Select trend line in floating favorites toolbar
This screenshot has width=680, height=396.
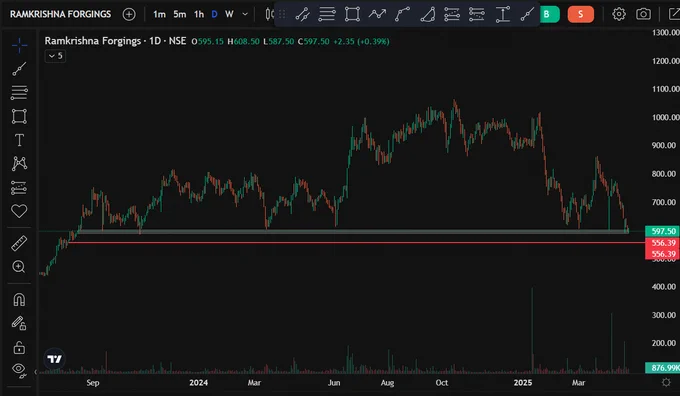pos(302,14)
